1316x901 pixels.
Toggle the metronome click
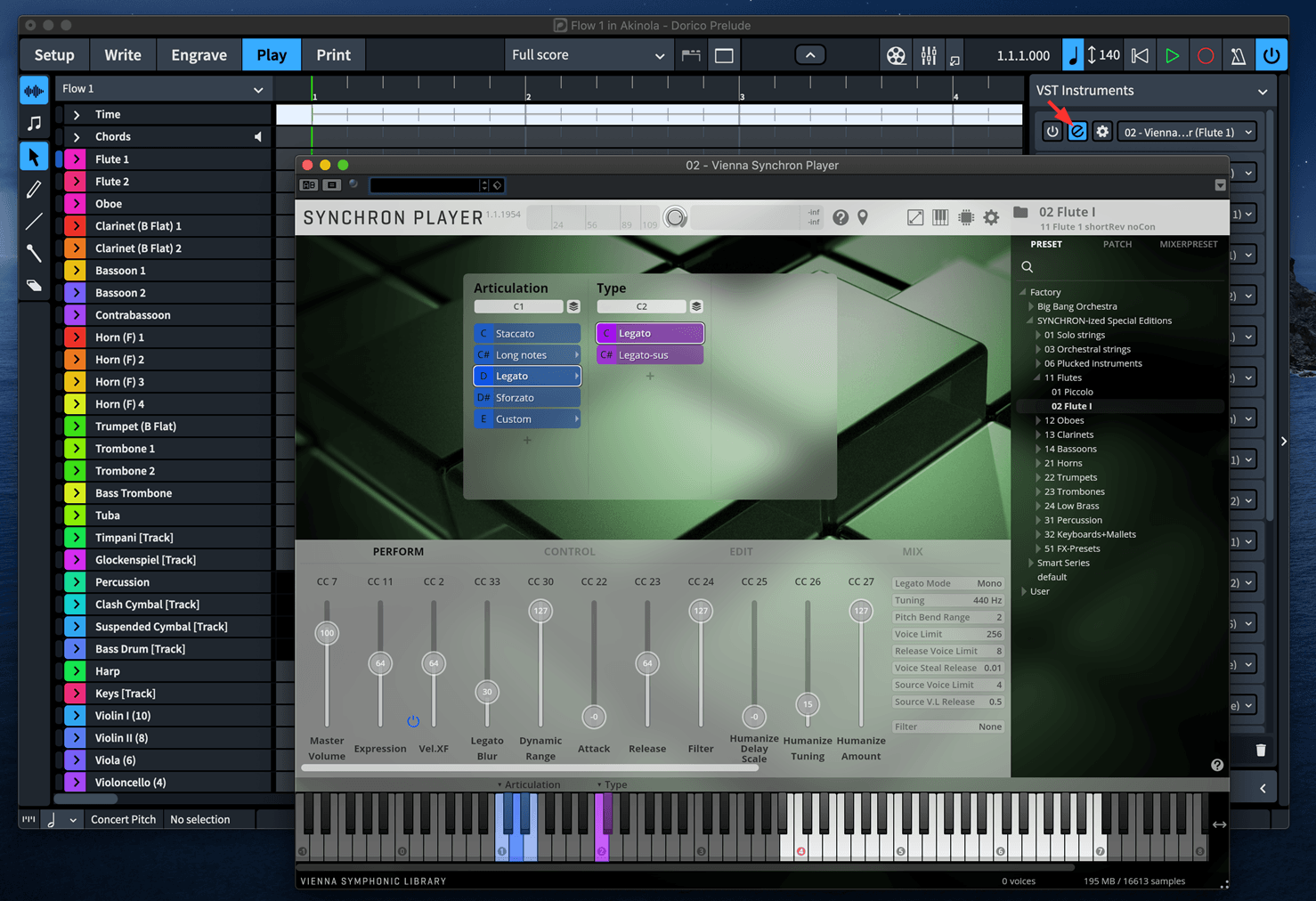click(1239, 55)
